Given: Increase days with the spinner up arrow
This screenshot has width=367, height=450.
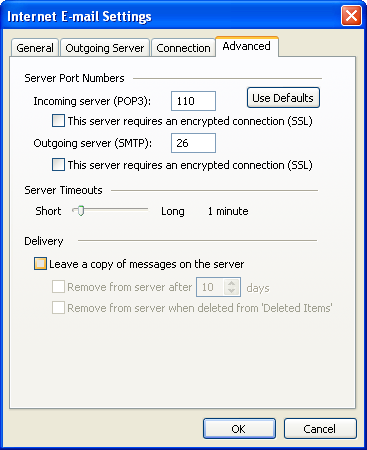Looking at the screenshot, I should [x=232, y=283].
